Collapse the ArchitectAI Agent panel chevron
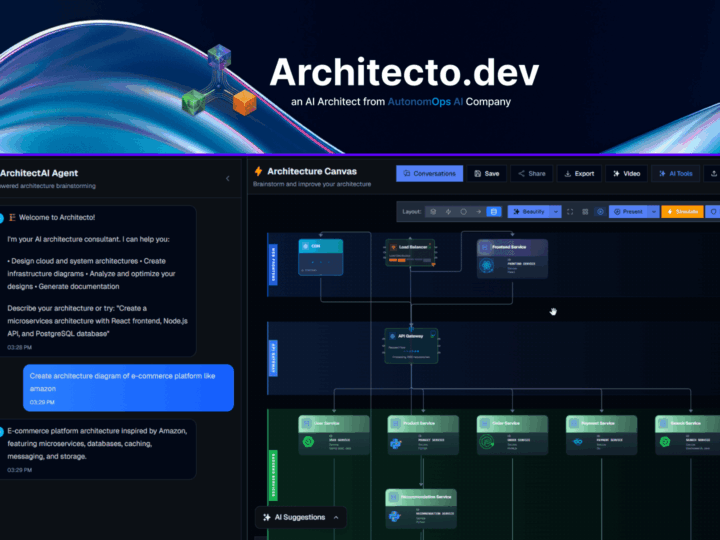 (227, 178)
